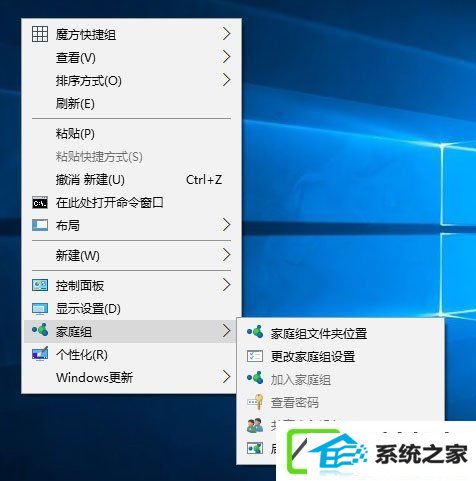The width and height of the screenshot is (476, 481).
Task: Expand the 排序方式(O) submenu arrow
Action: point(227,80)
